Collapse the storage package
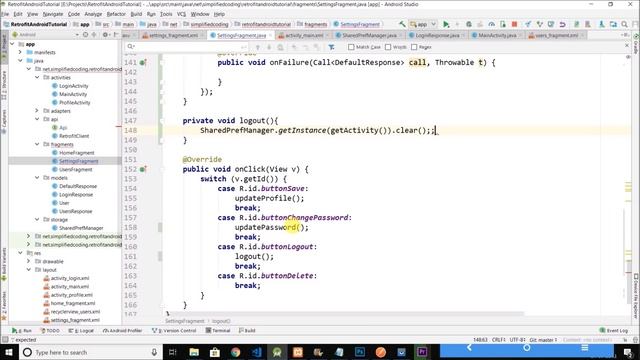The image size is (640, 360). point(37,219)
